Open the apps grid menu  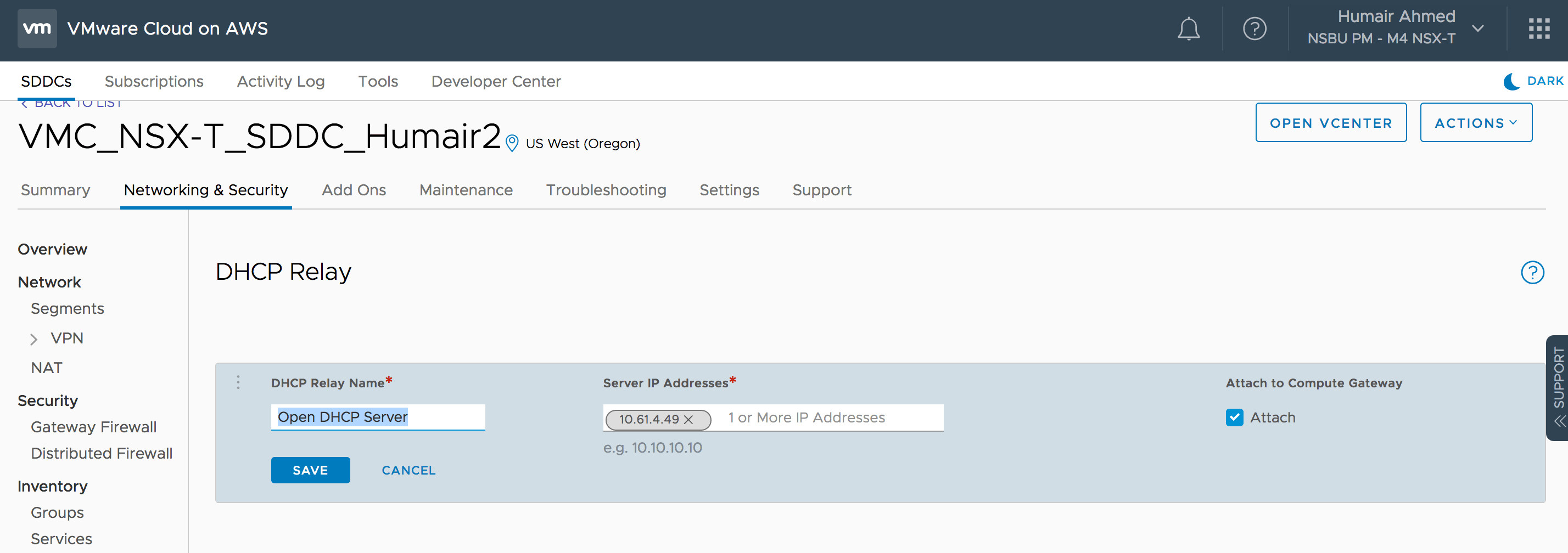tap(1539, 29)
